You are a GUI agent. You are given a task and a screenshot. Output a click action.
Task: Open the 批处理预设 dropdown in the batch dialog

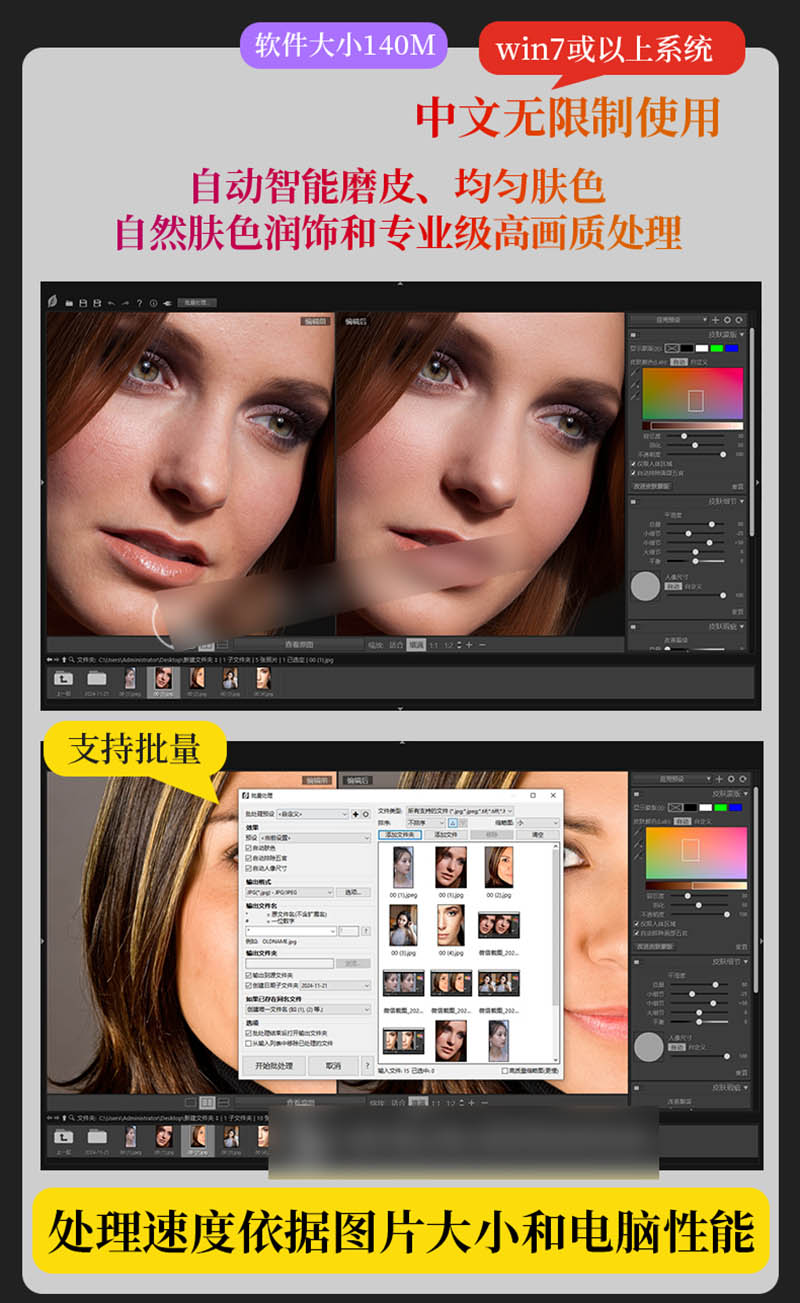click(312, 814)
